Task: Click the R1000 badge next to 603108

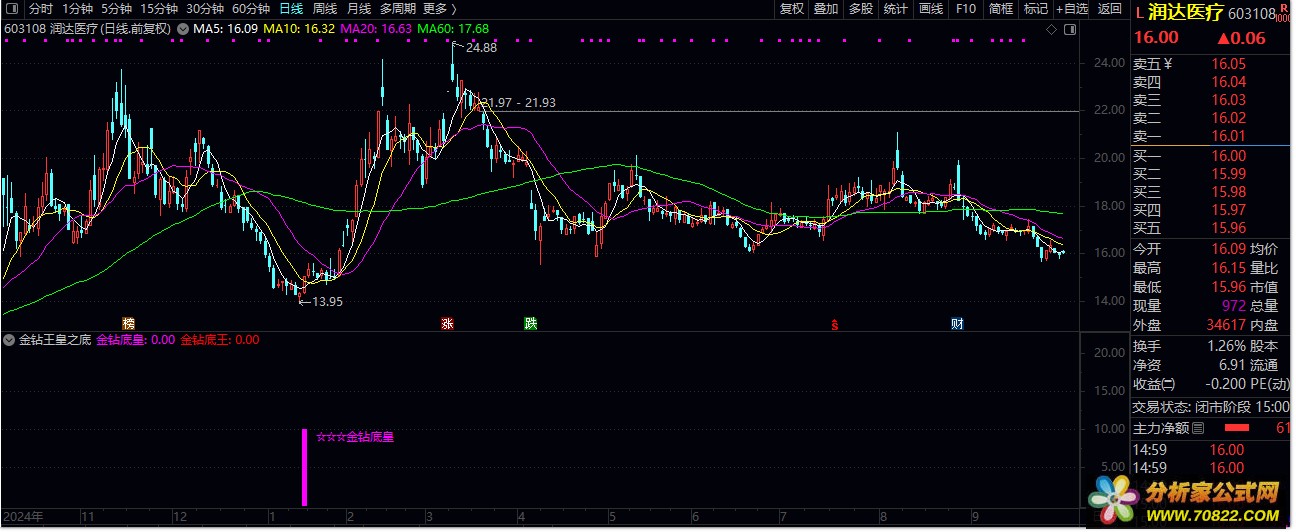Action: pos(1284,13)
